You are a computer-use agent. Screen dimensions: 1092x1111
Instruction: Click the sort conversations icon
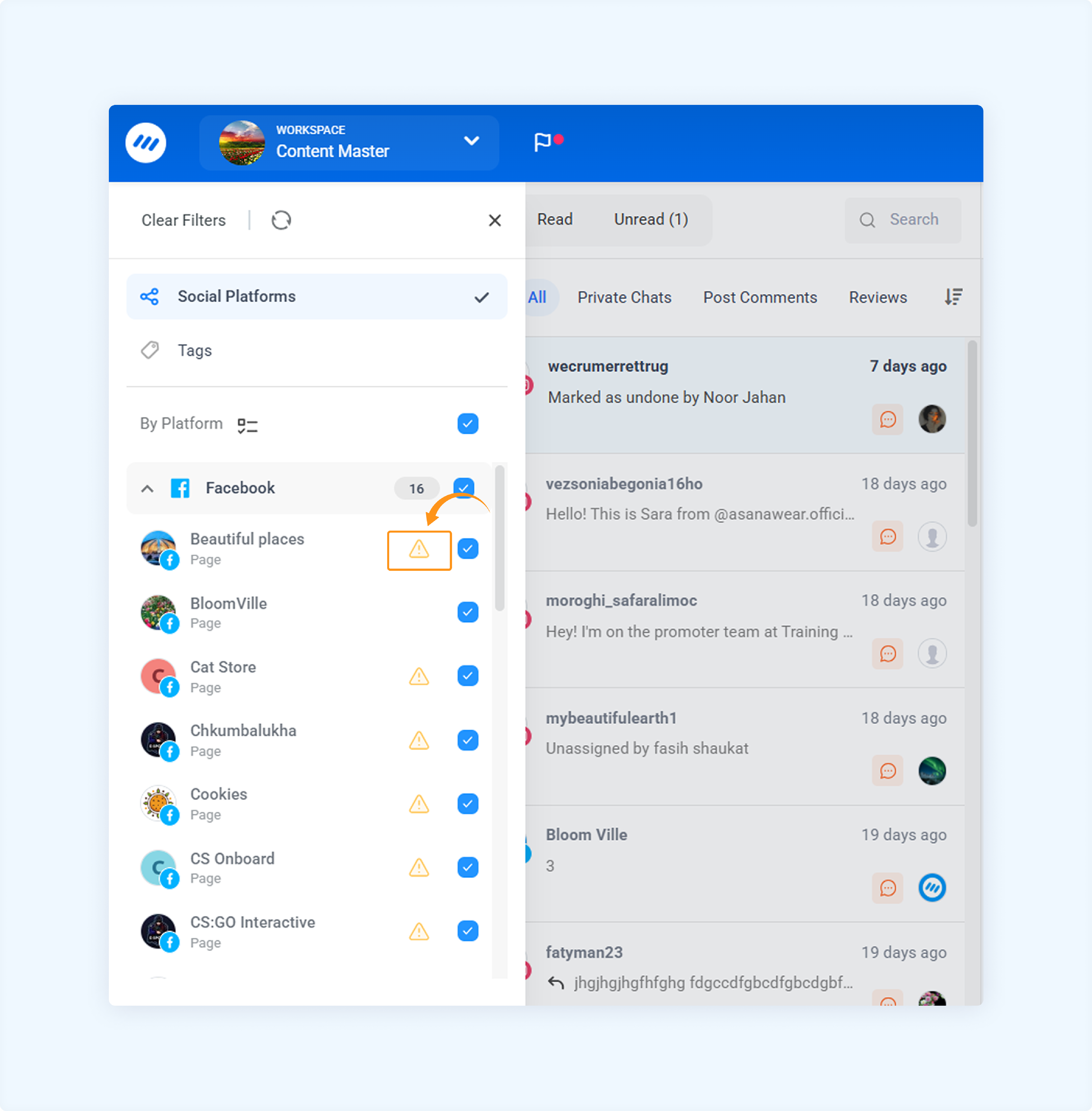click(953, 297)
